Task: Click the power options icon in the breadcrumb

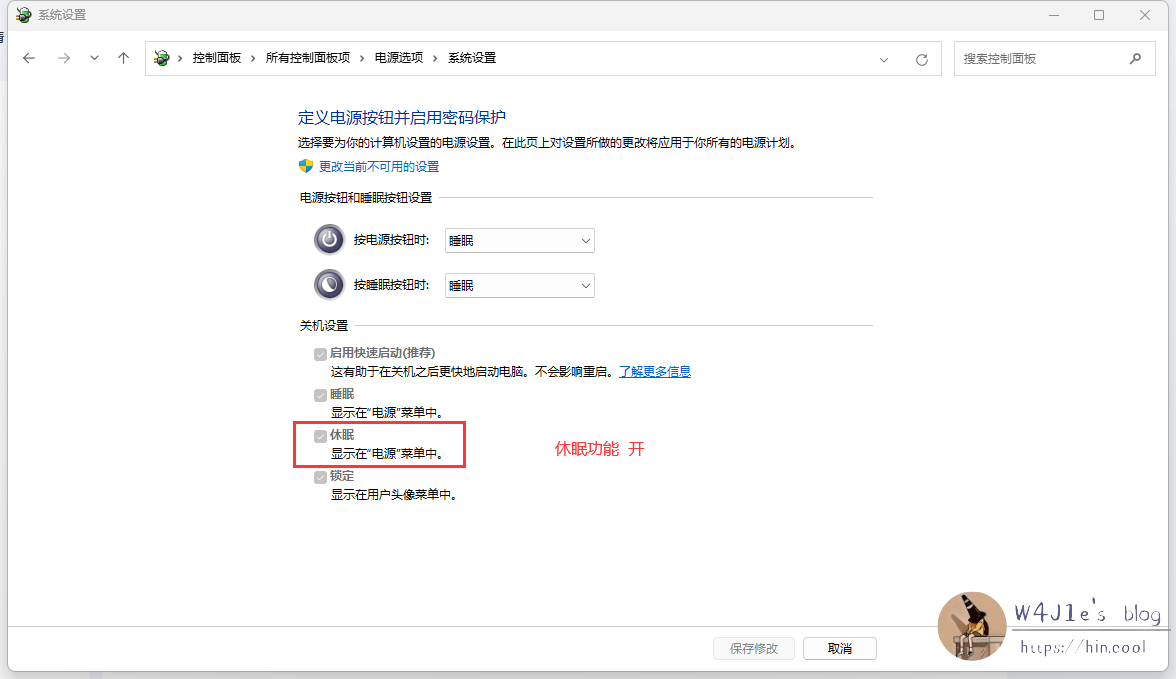Action: [x=161, y=57]
